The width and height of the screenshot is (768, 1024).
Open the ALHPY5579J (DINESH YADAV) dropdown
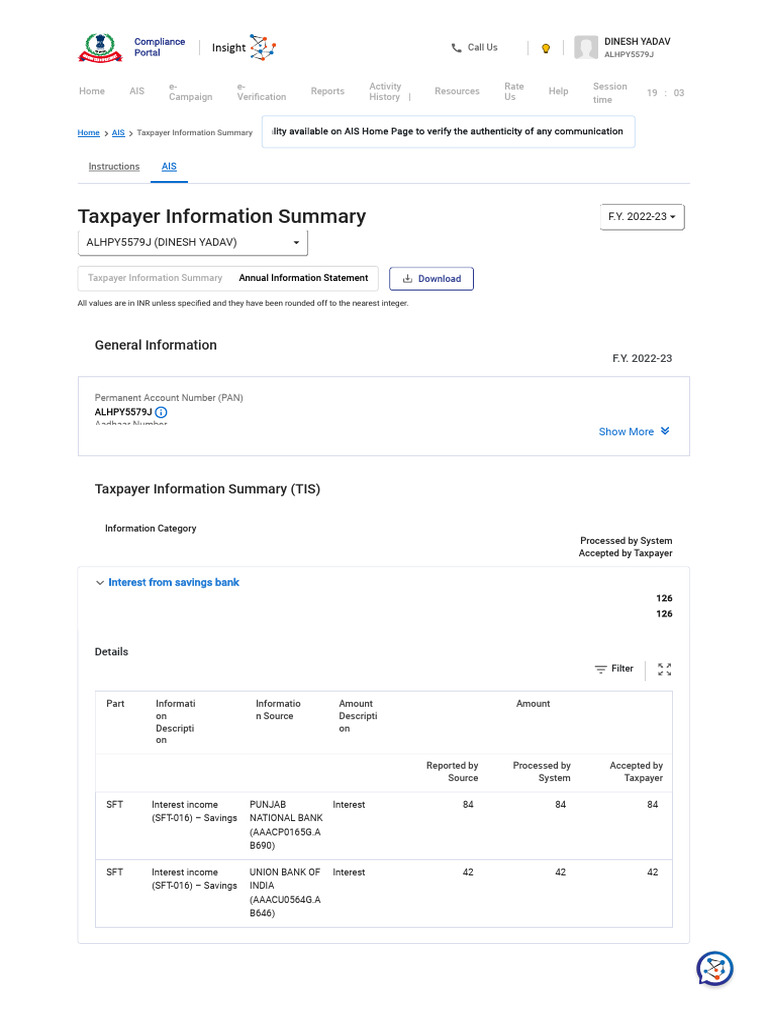[193, 242]
